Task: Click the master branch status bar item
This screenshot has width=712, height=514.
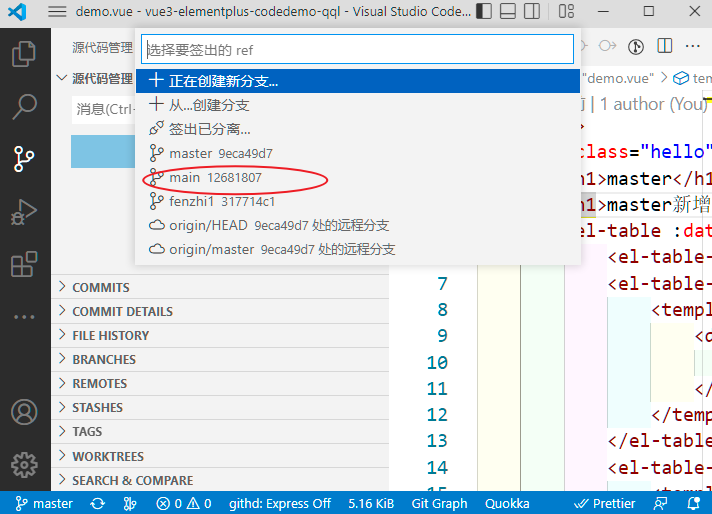Action: tap(44, 503)
